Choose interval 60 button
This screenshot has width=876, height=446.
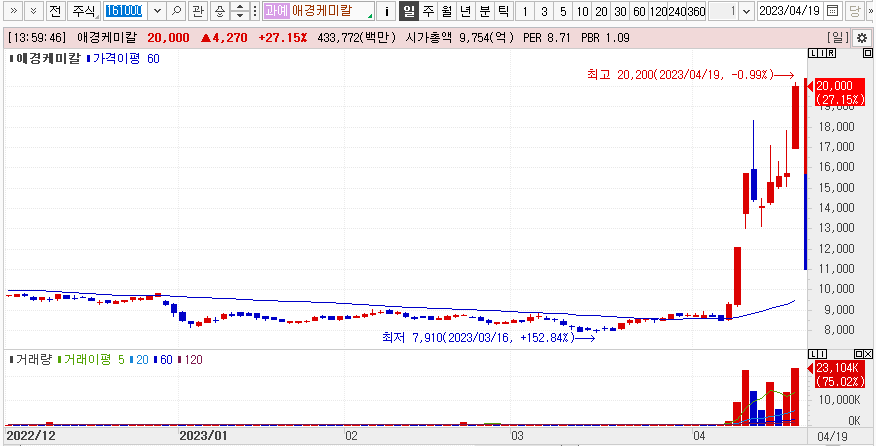[639, 11]
